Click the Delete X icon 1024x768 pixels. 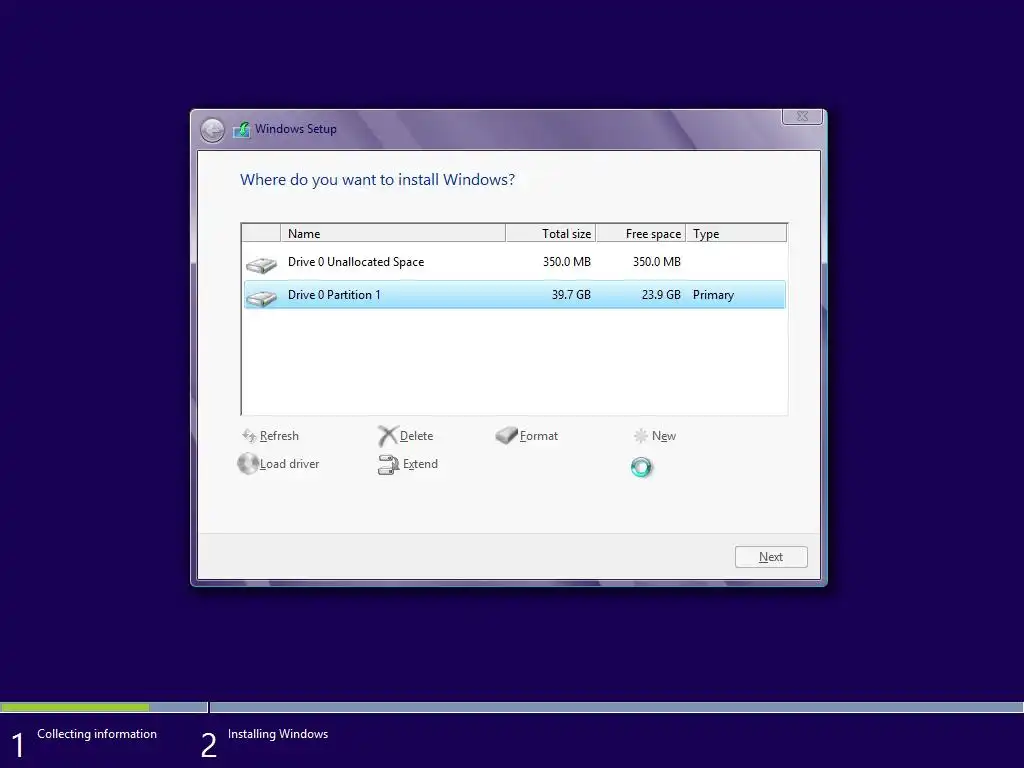[x=388, y=436]
